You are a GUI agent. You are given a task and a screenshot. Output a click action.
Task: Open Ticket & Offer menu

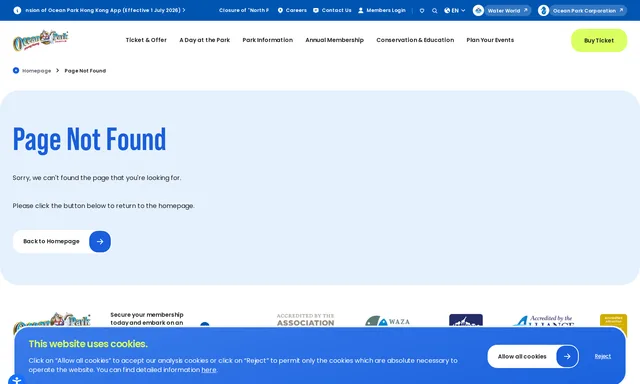pos(146,40)
